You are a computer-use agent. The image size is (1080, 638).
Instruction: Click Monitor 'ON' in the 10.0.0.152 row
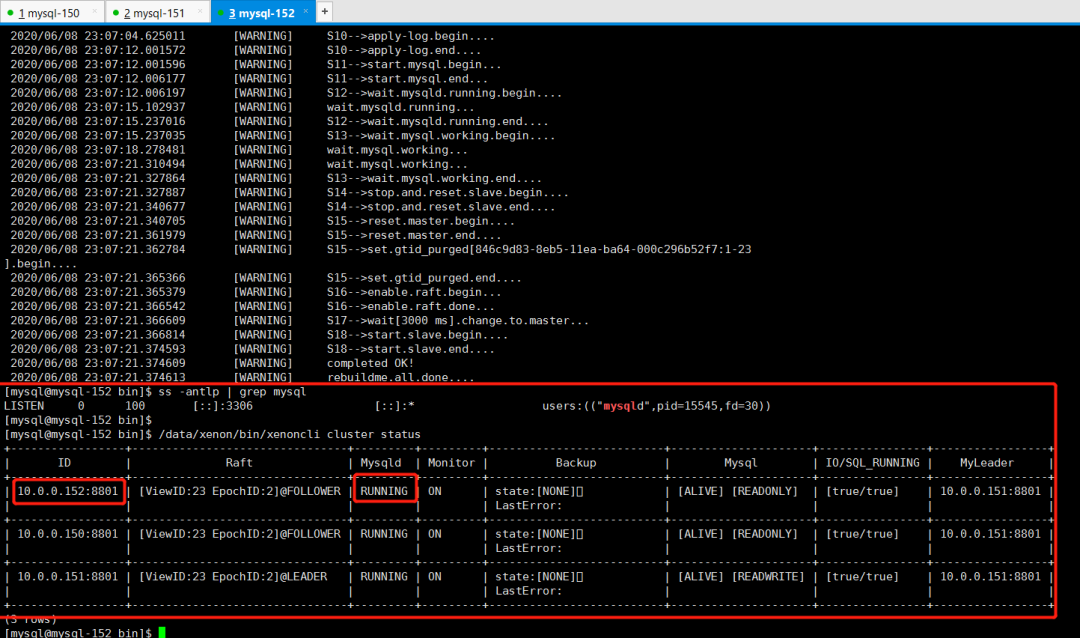435,491
